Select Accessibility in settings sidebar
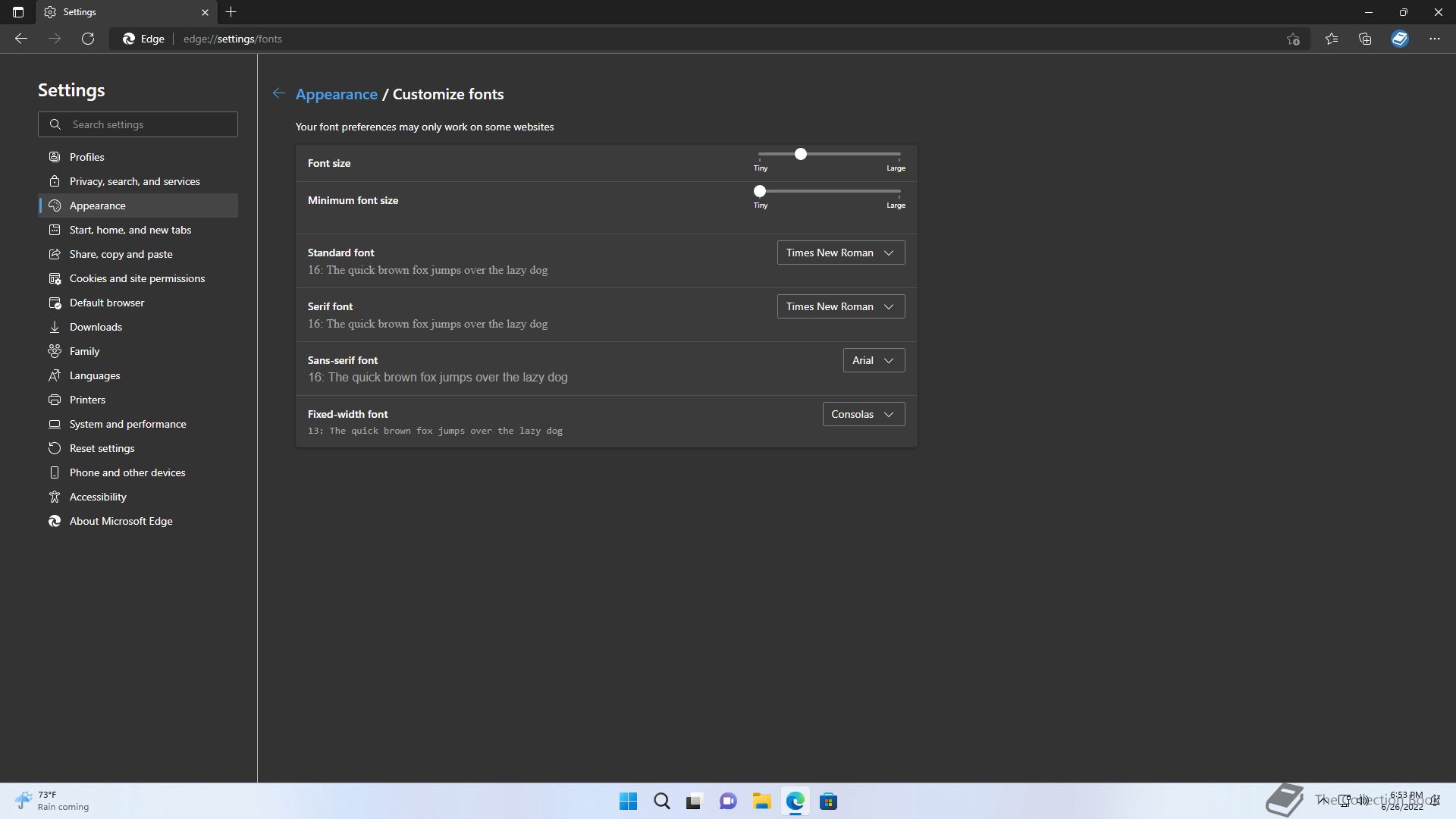1456x819 pixels. [x=98, y=497]
